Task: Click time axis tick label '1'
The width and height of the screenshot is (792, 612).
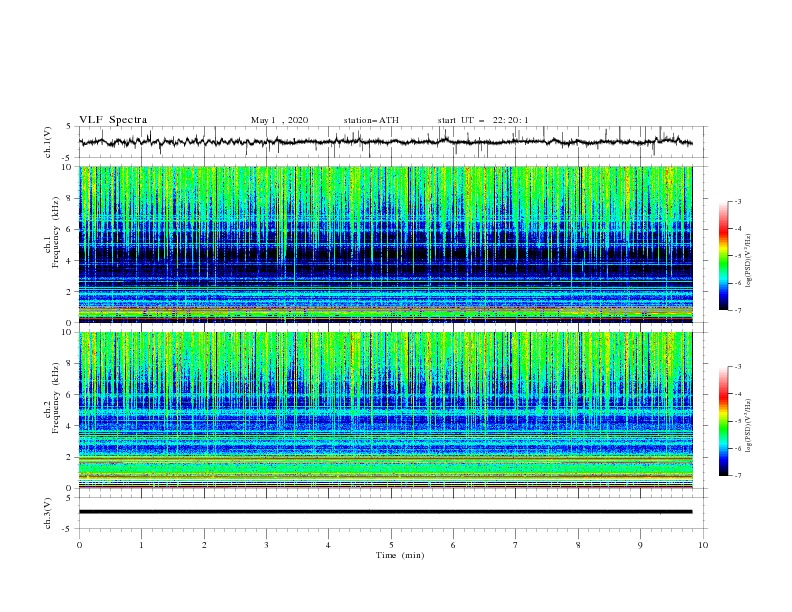Action: tap(141, 545)
